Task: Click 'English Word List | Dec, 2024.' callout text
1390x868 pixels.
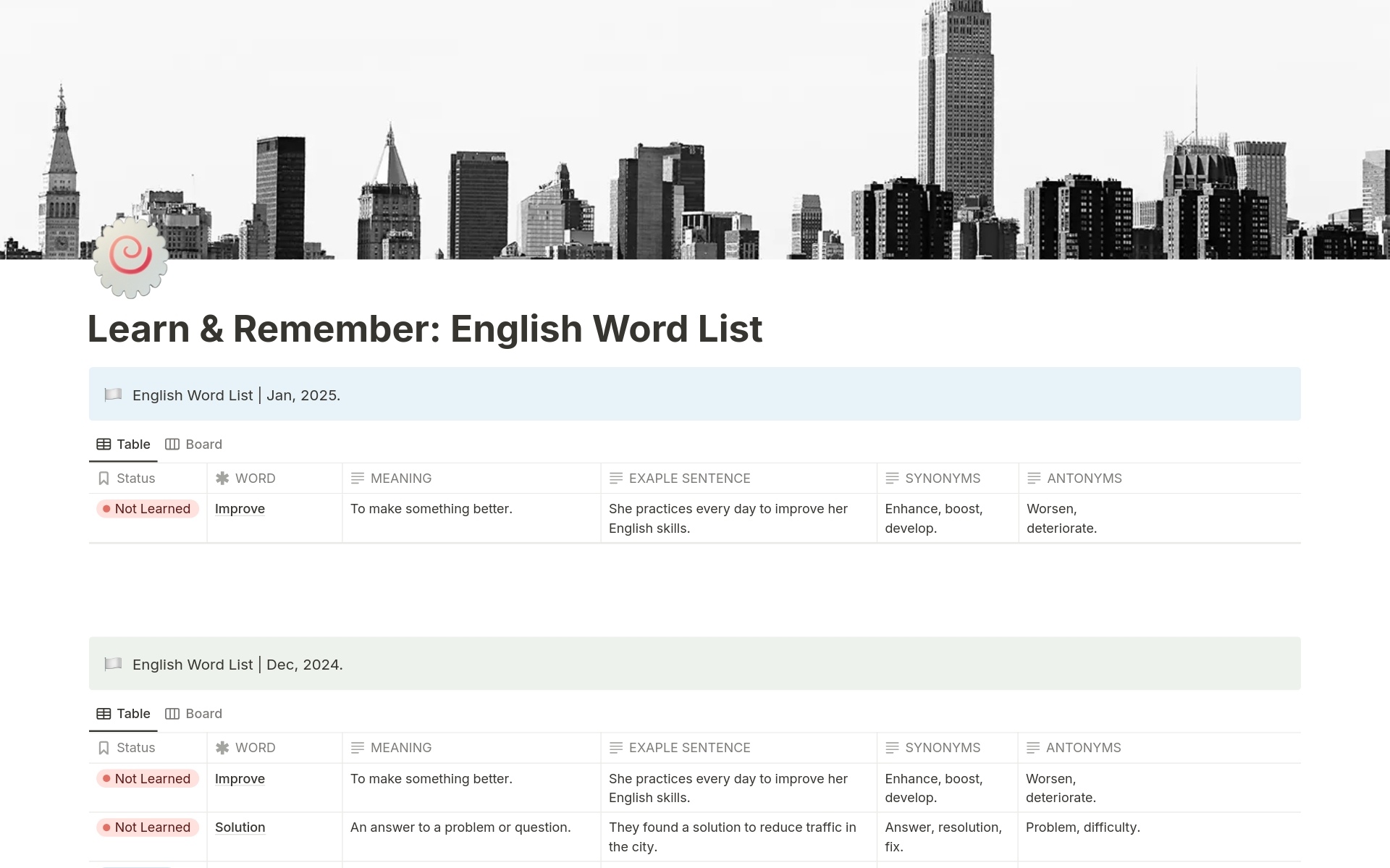Action: tap(237, 665)
